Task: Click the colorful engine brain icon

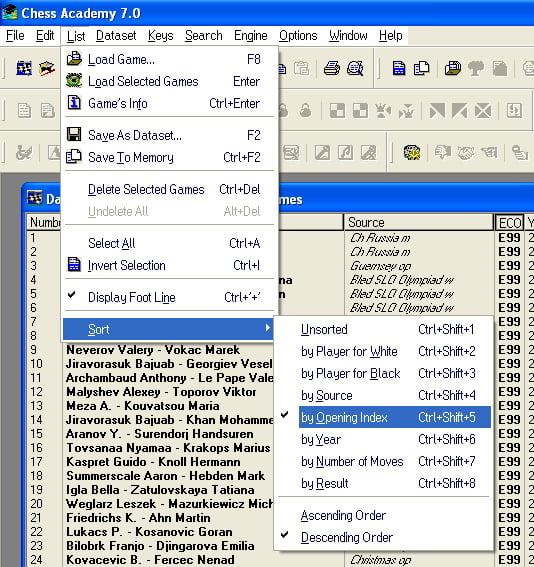Action: [x=412, y=152]
